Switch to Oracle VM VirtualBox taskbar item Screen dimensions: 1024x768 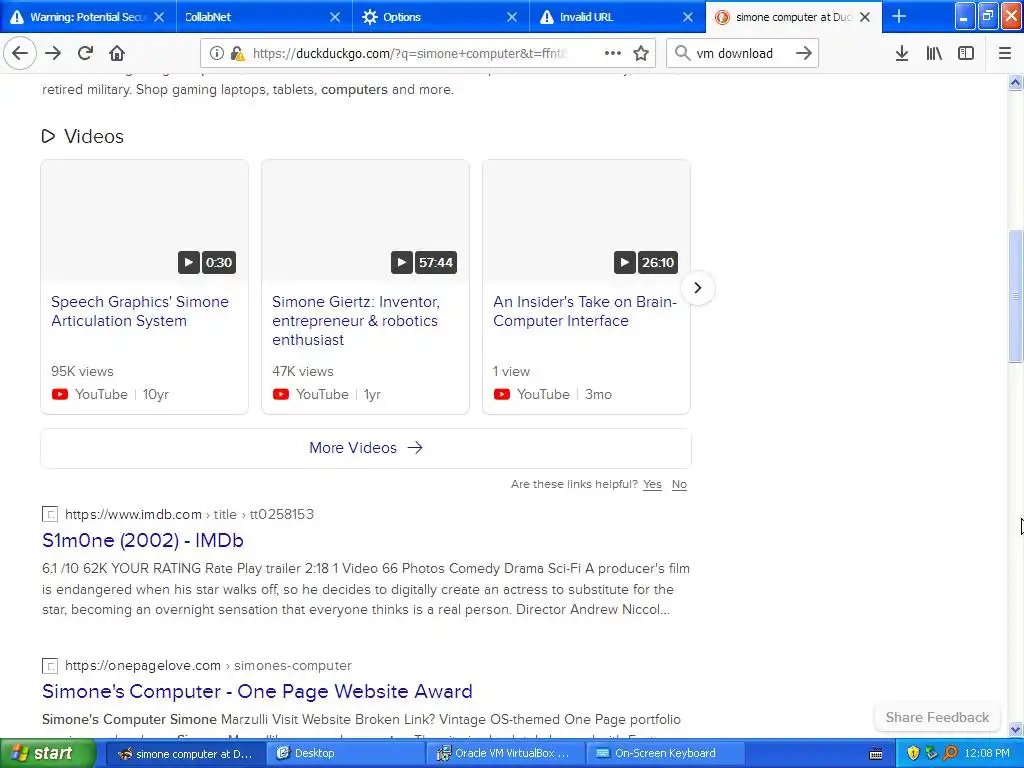tap(503, 754)
